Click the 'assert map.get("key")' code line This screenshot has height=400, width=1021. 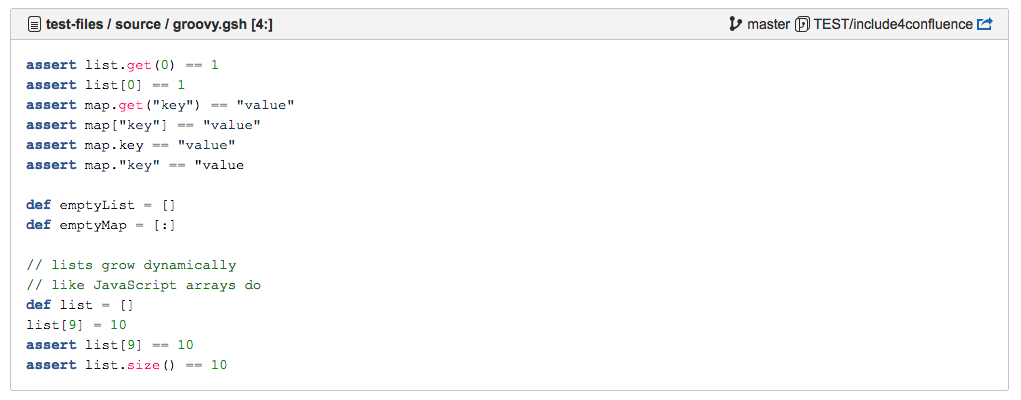pos(160,105)
